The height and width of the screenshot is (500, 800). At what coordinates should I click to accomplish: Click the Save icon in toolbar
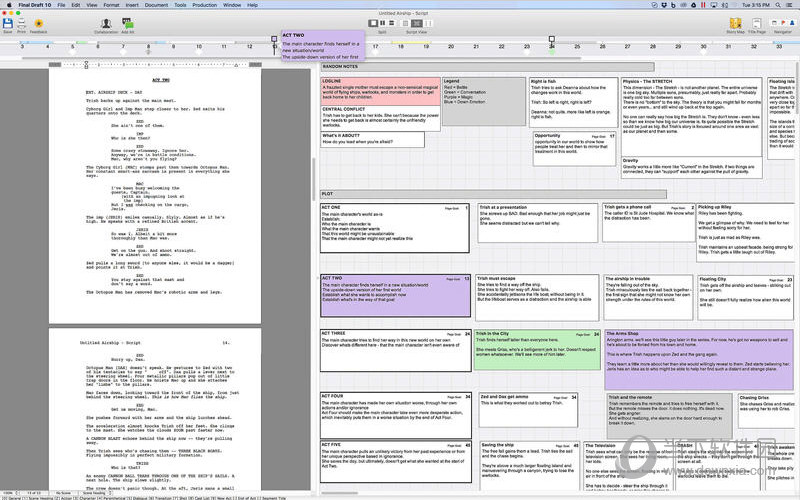click(8, 23)
